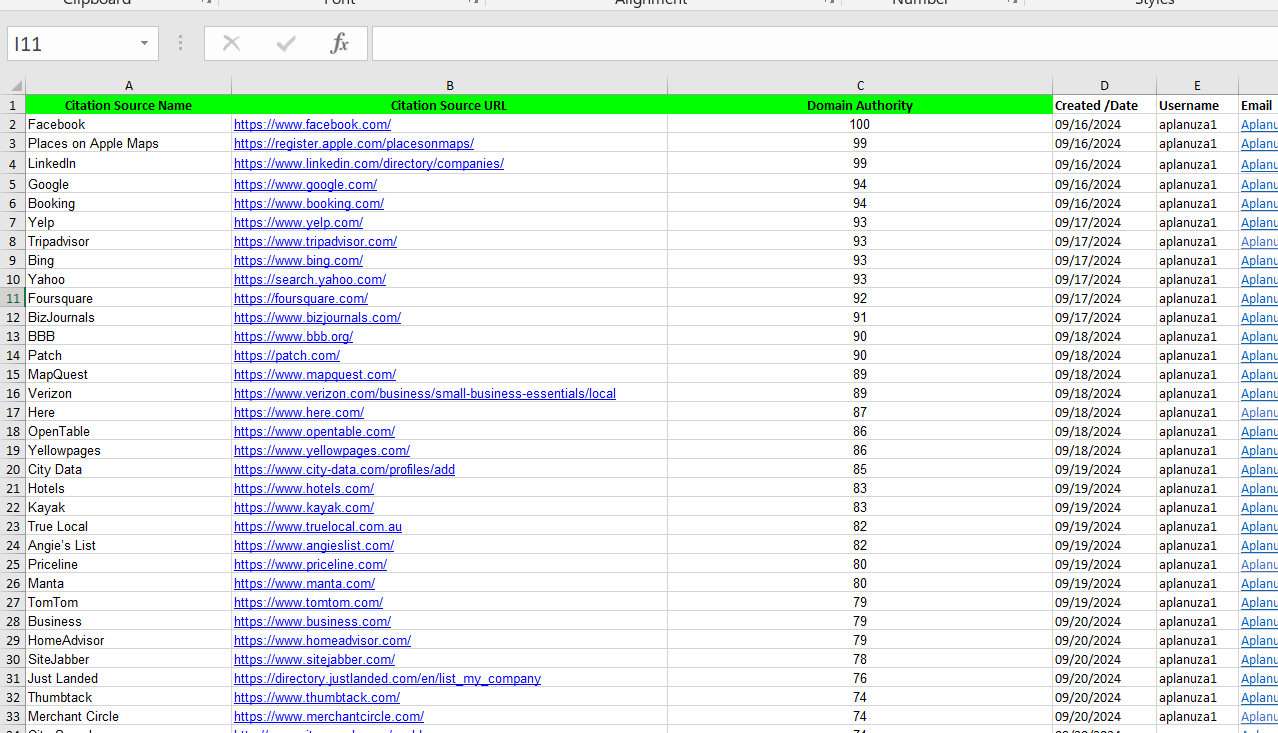Open the www.bizjournals.com hyperlink
The width and height of the screenshot is (1278, 733).
tap(317, 318)
